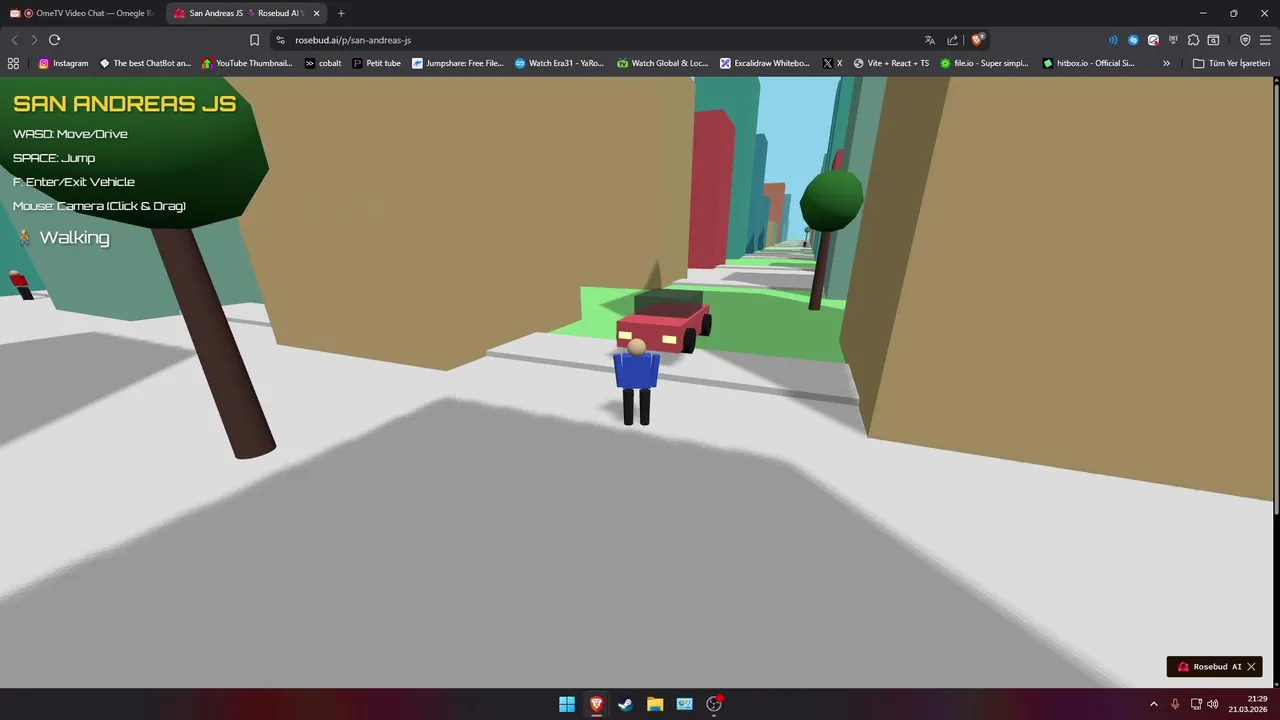Viewport: 1280px width, 720px height.
Task: Show hidden system tray icons
Action: (1153, 704)
